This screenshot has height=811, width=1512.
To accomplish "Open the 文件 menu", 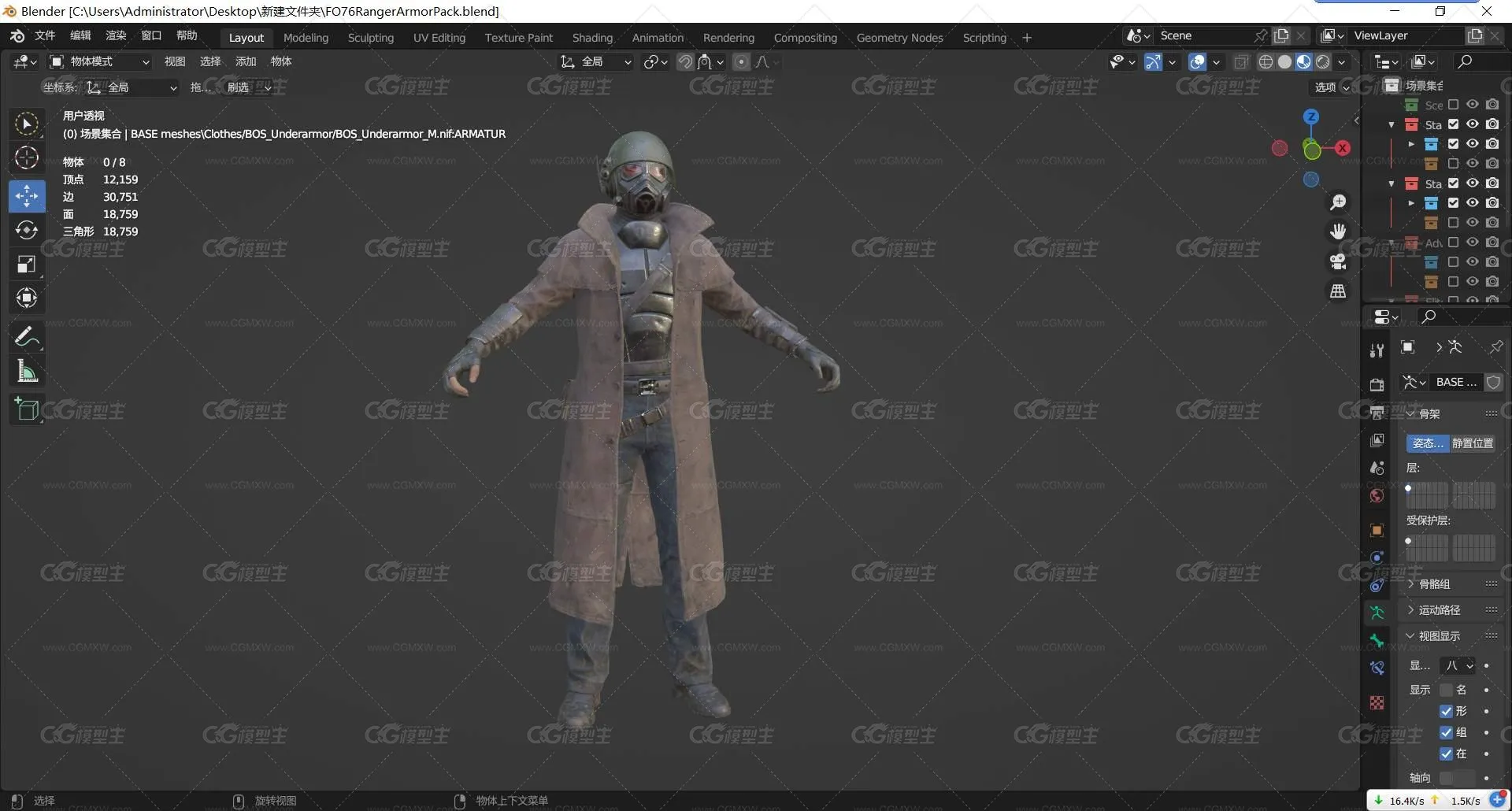I will pos(45,36).
